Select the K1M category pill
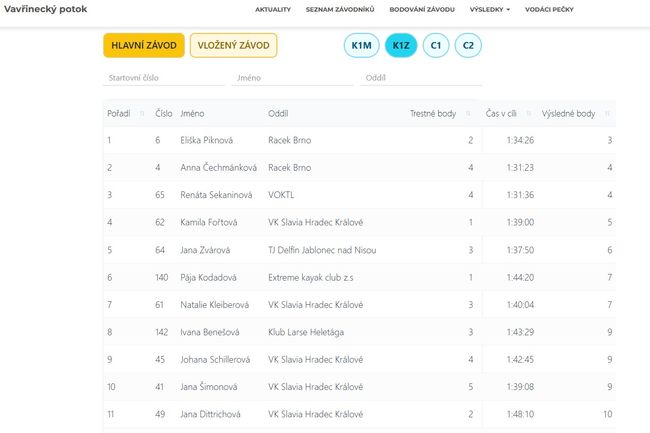Screen dimensions: 650x433 coord(360,46)
